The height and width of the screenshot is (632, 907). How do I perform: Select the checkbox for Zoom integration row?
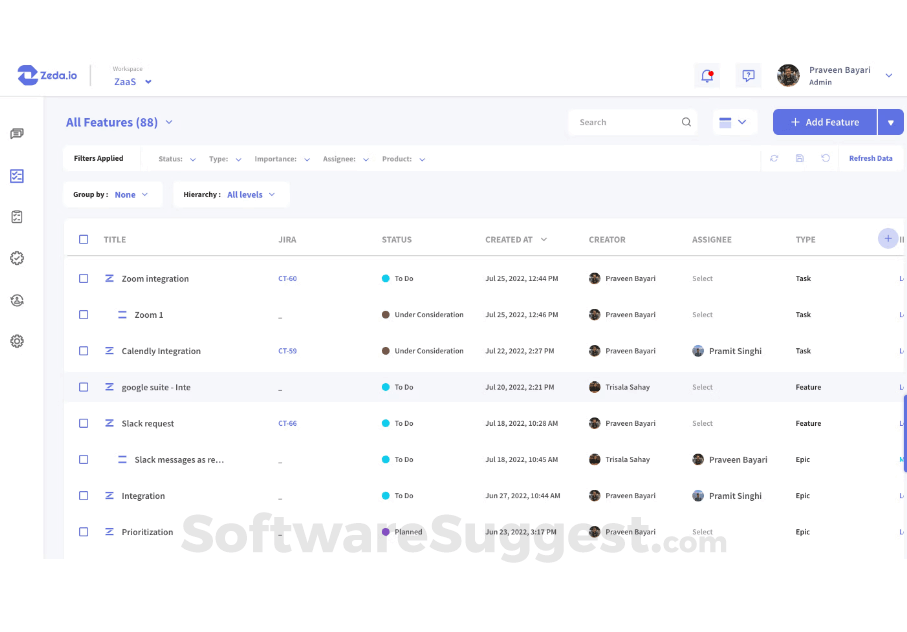84,278
